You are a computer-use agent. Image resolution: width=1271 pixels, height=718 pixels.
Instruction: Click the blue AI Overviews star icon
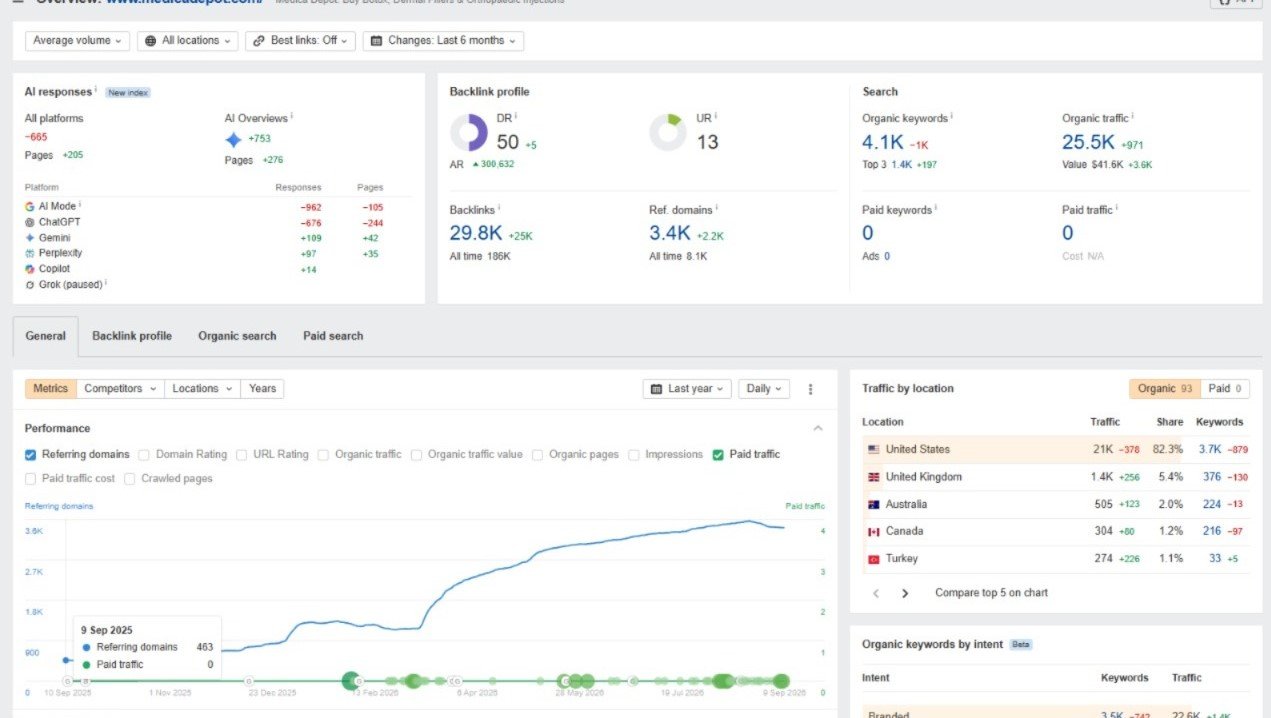click(x=233, y=140)
